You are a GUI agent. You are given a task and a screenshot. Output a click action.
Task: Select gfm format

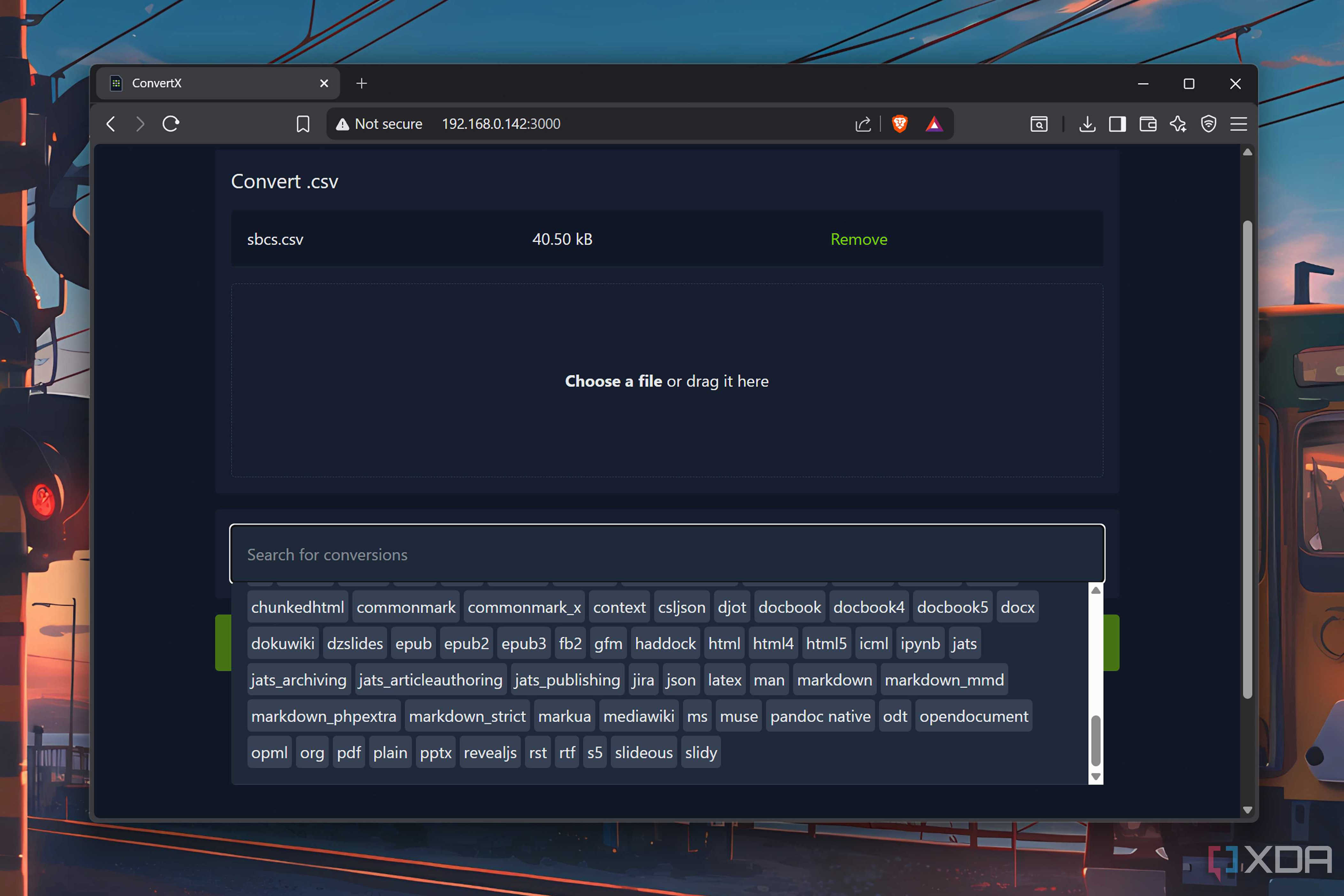[x=608, y=644]
